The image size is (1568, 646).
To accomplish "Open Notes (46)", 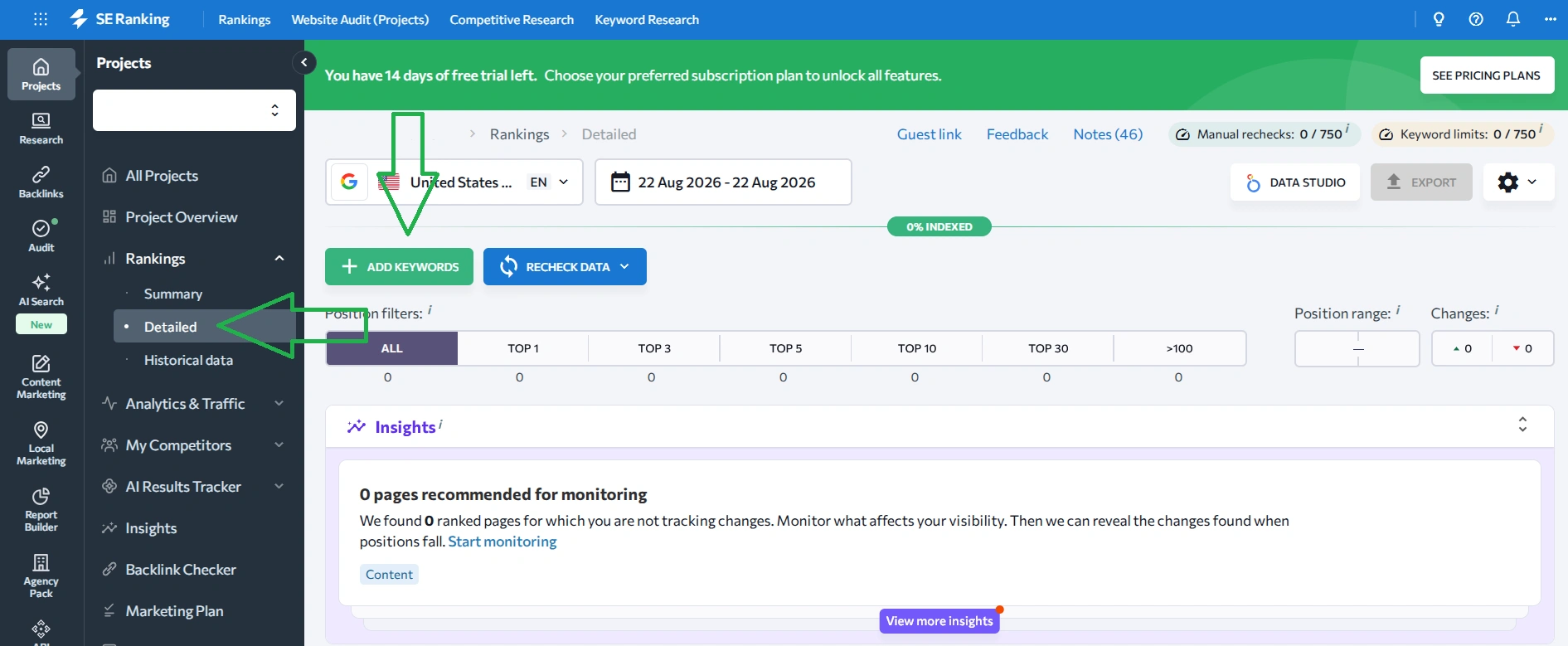I will [1108, 134].
